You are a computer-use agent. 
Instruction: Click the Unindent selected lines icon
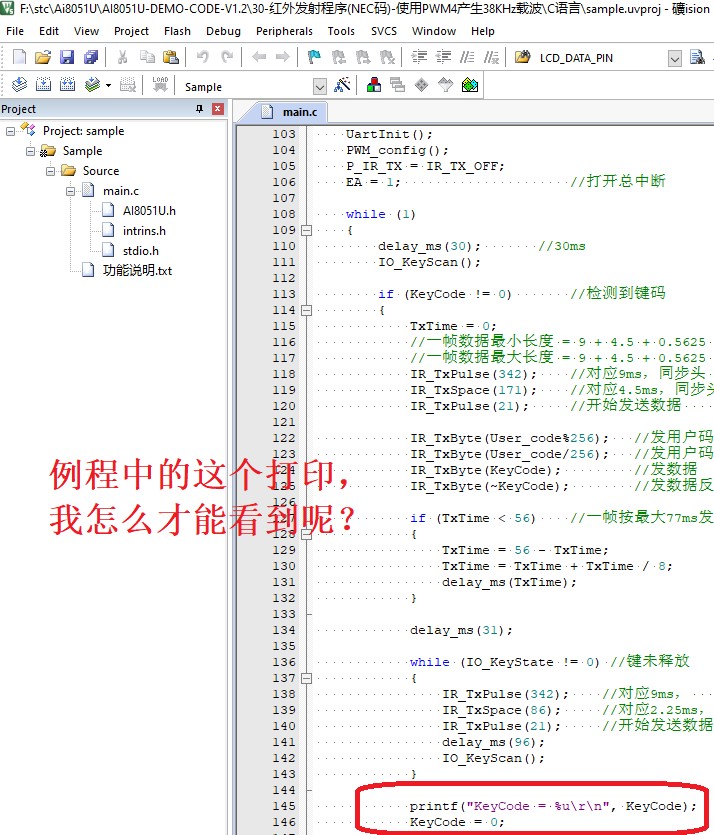point(444,58)
